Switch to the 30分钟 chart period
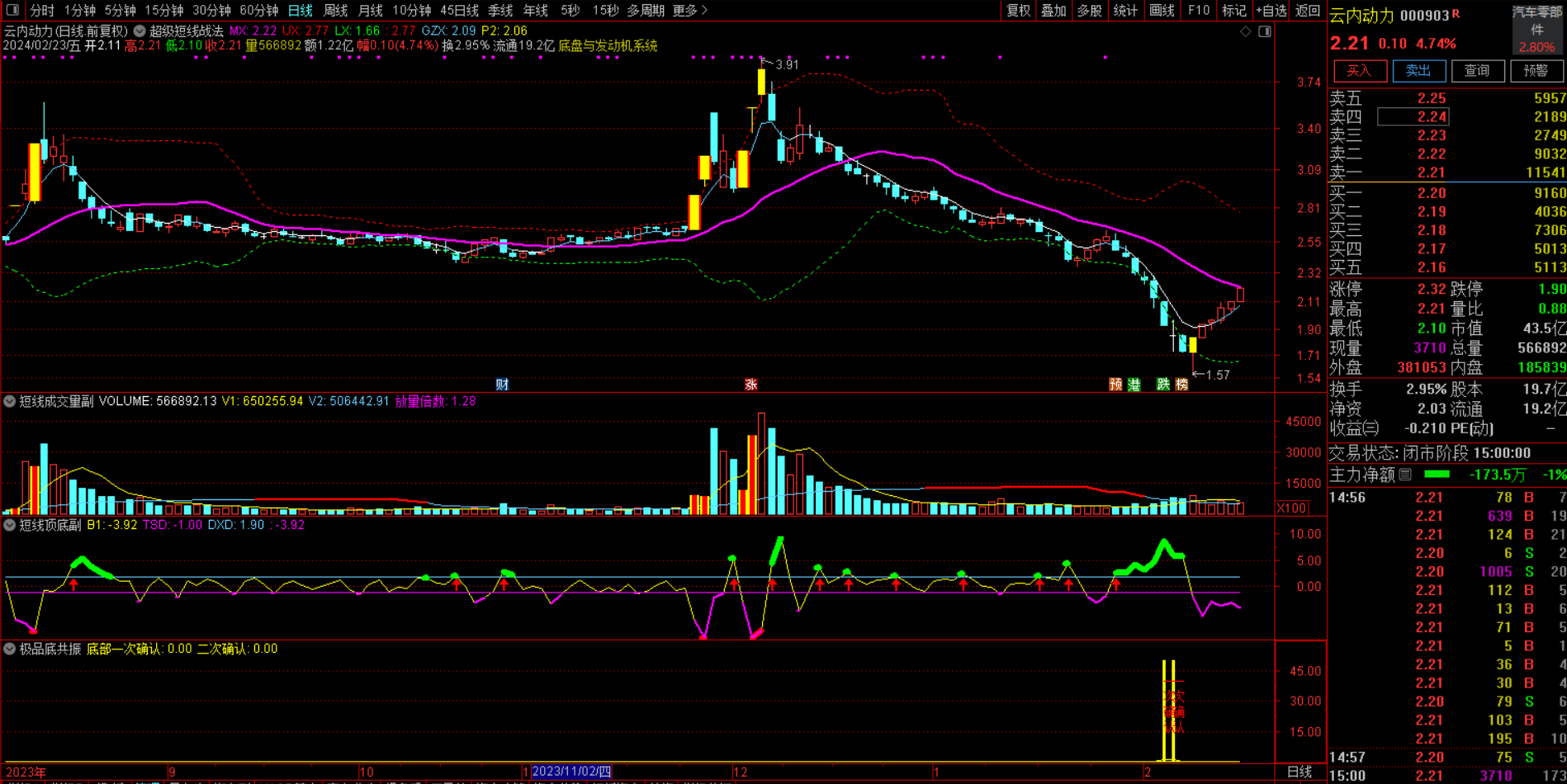The height and width of the screenshot is (784, 1567). click(211, 10)
